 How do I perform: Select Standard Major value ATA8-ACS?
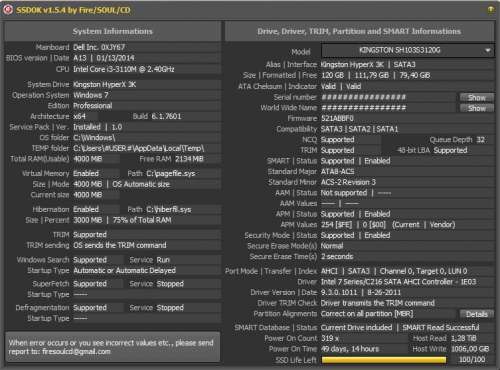click(x=337, y=172)
